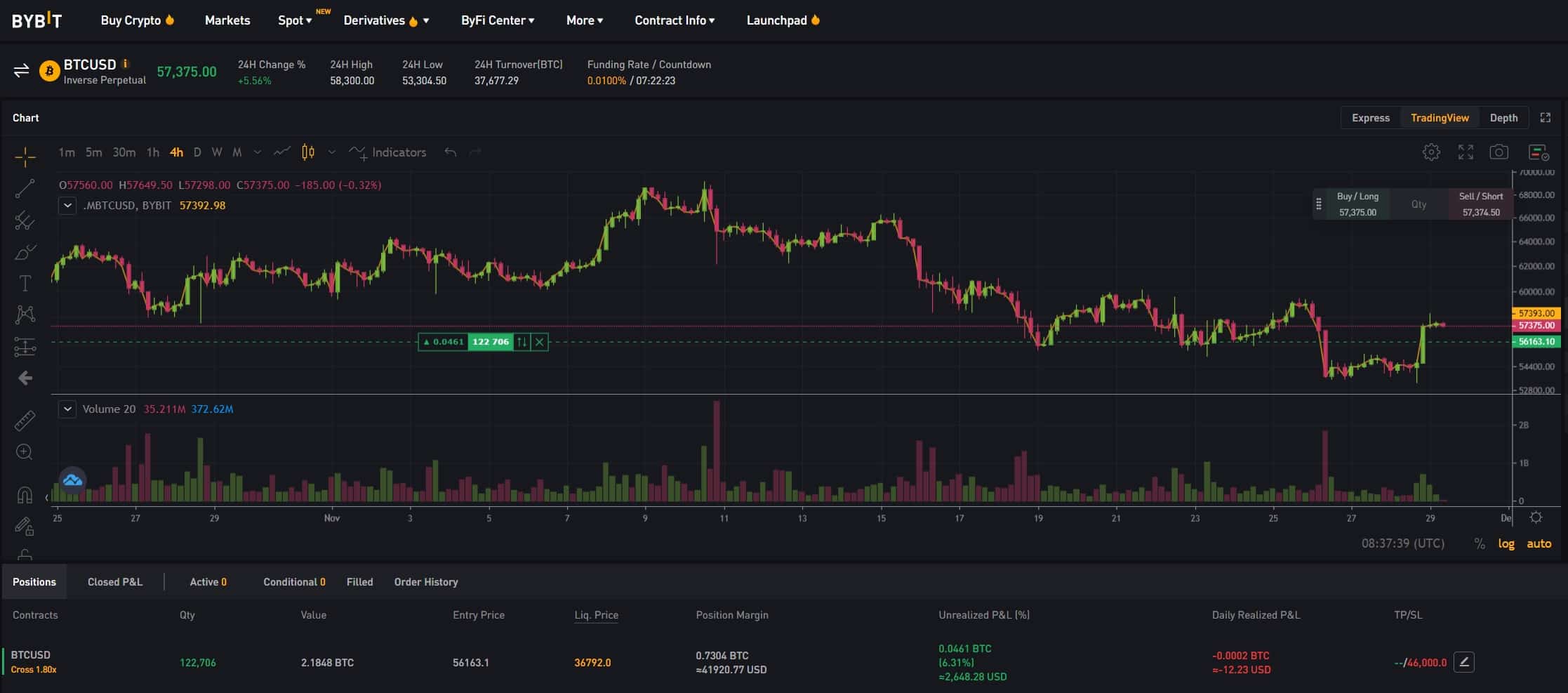Grab the Buy/Sell panel drag handle

point(1318,204)
